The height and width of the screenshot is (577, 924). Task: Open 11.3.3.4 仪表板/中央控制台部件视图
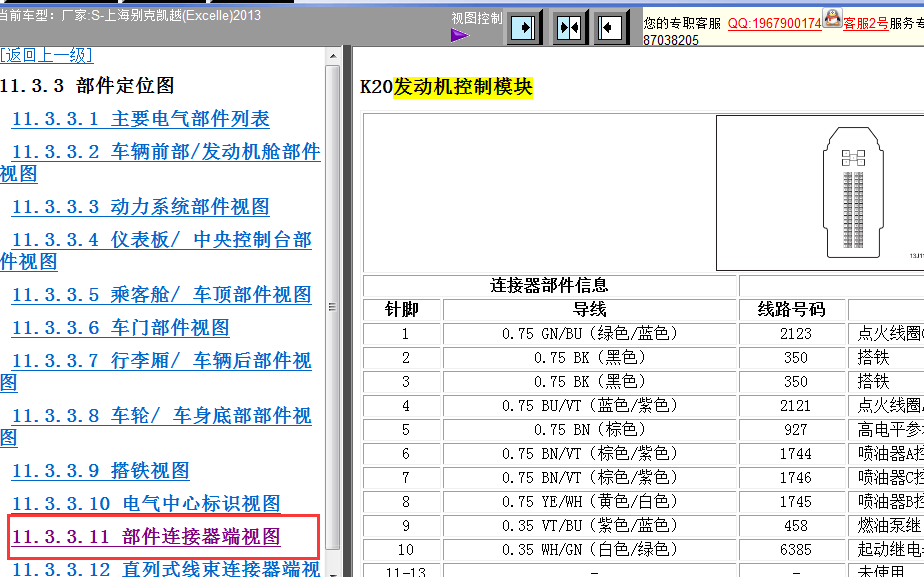(x=156, y=250)
